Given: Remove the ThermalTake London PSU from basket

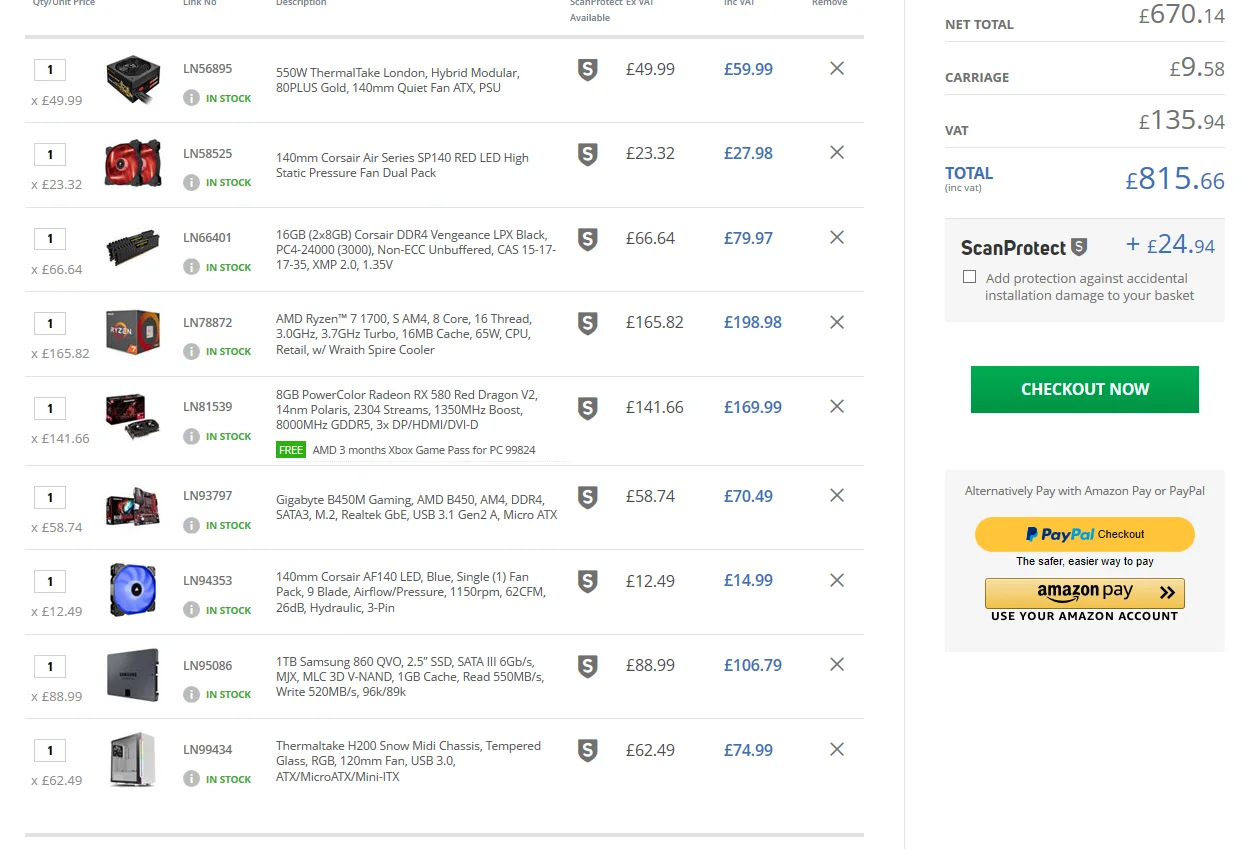Looking at the screenshot, I should (x=837, y=68).
